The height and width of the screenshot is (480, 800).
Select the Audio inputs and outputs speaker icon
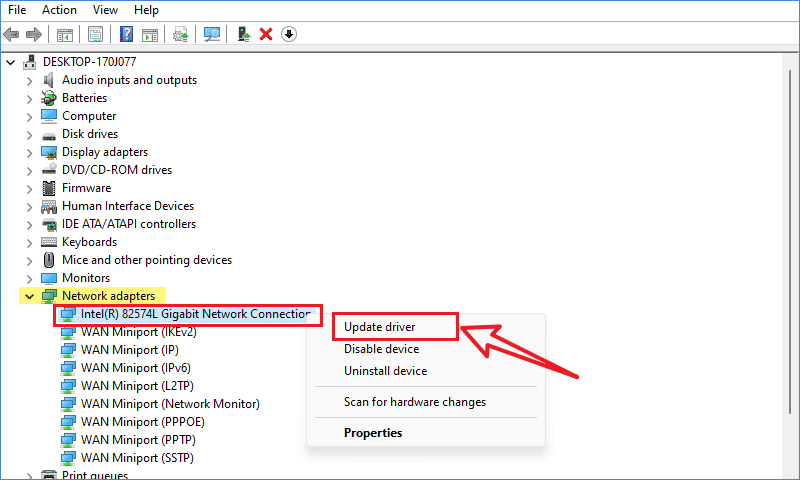click(x=48, y=80)
